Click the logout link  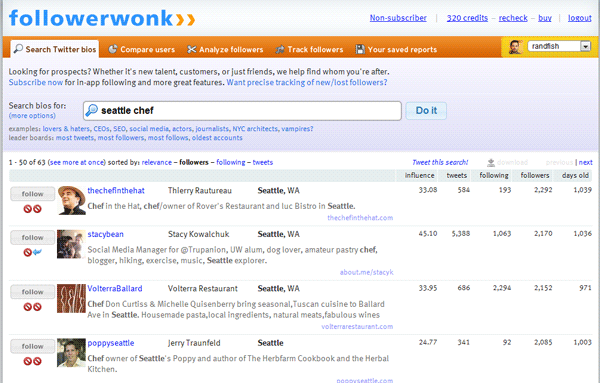[579, 18]
